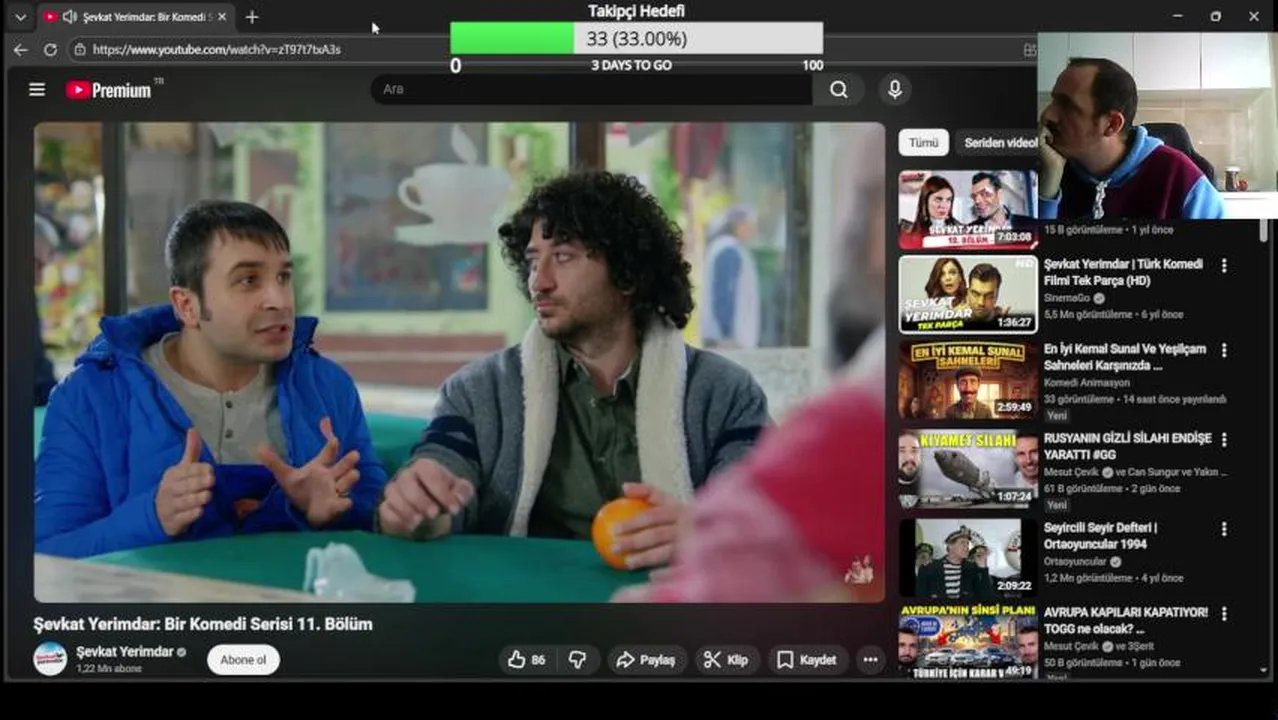Click title AVRUPA KAPILARI KAPATIYOR! TOGG ne olacak?
The image size is (1278, 720).
pos(1126,620)
